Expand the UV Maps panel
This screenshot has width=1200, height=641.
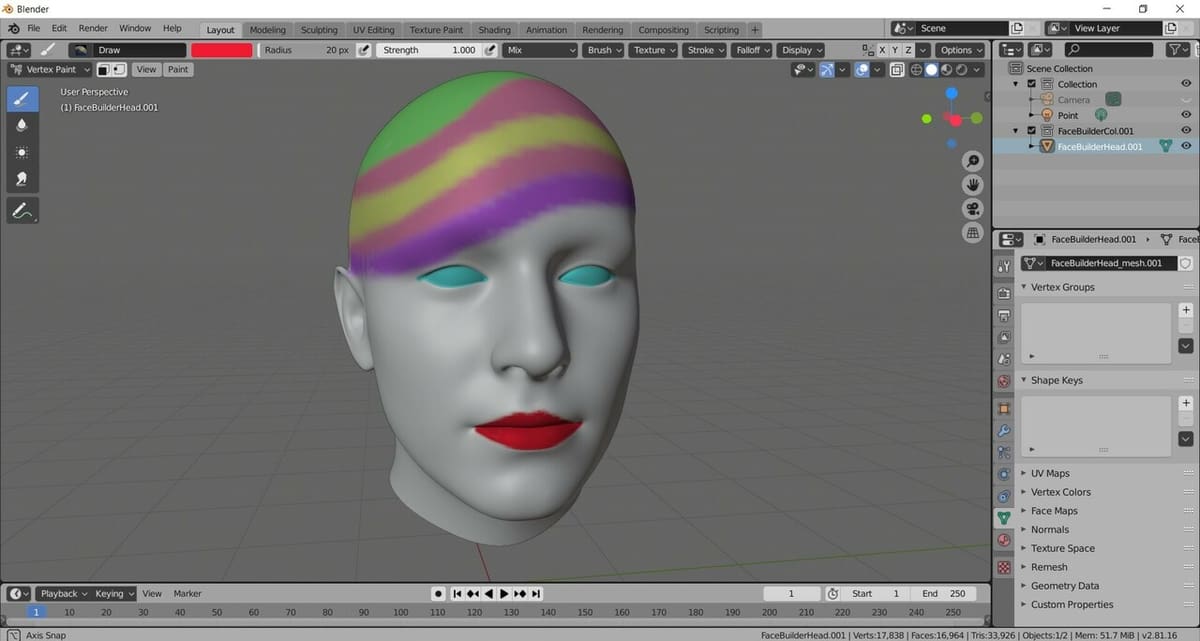[x=1050, y=473]
